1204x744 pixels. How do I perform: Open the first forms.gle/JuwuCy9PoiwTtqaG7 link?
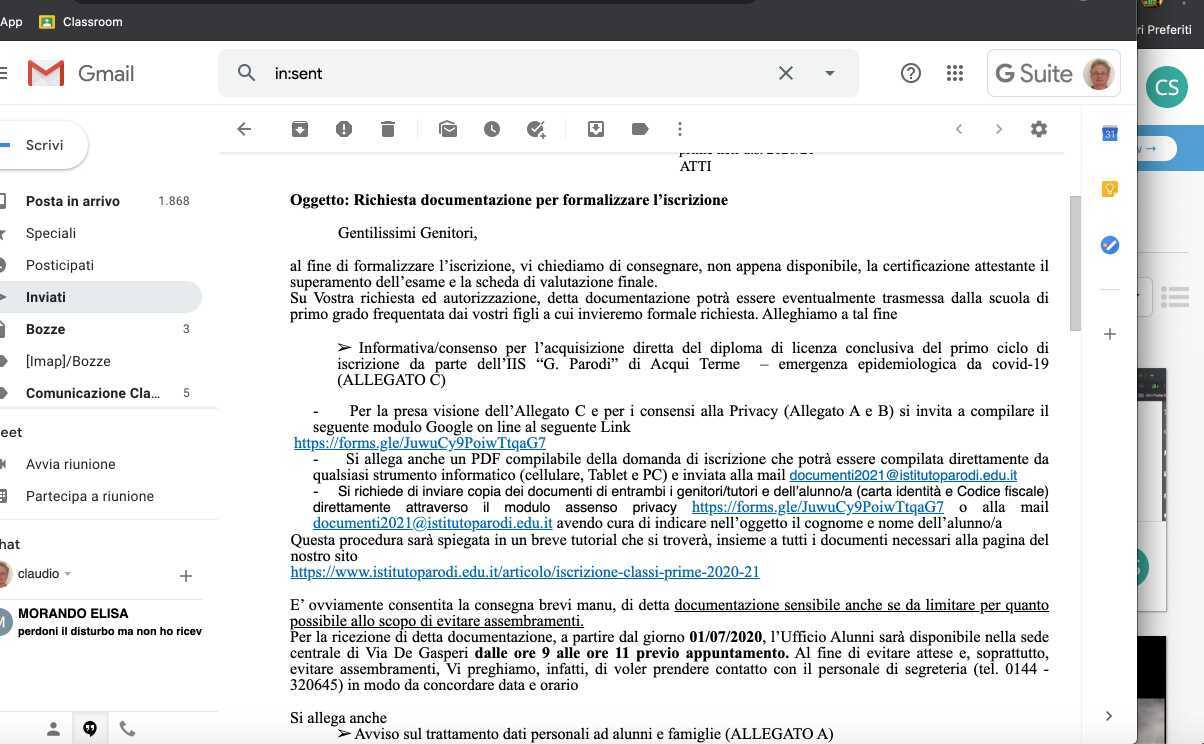[x=420, y=443]
